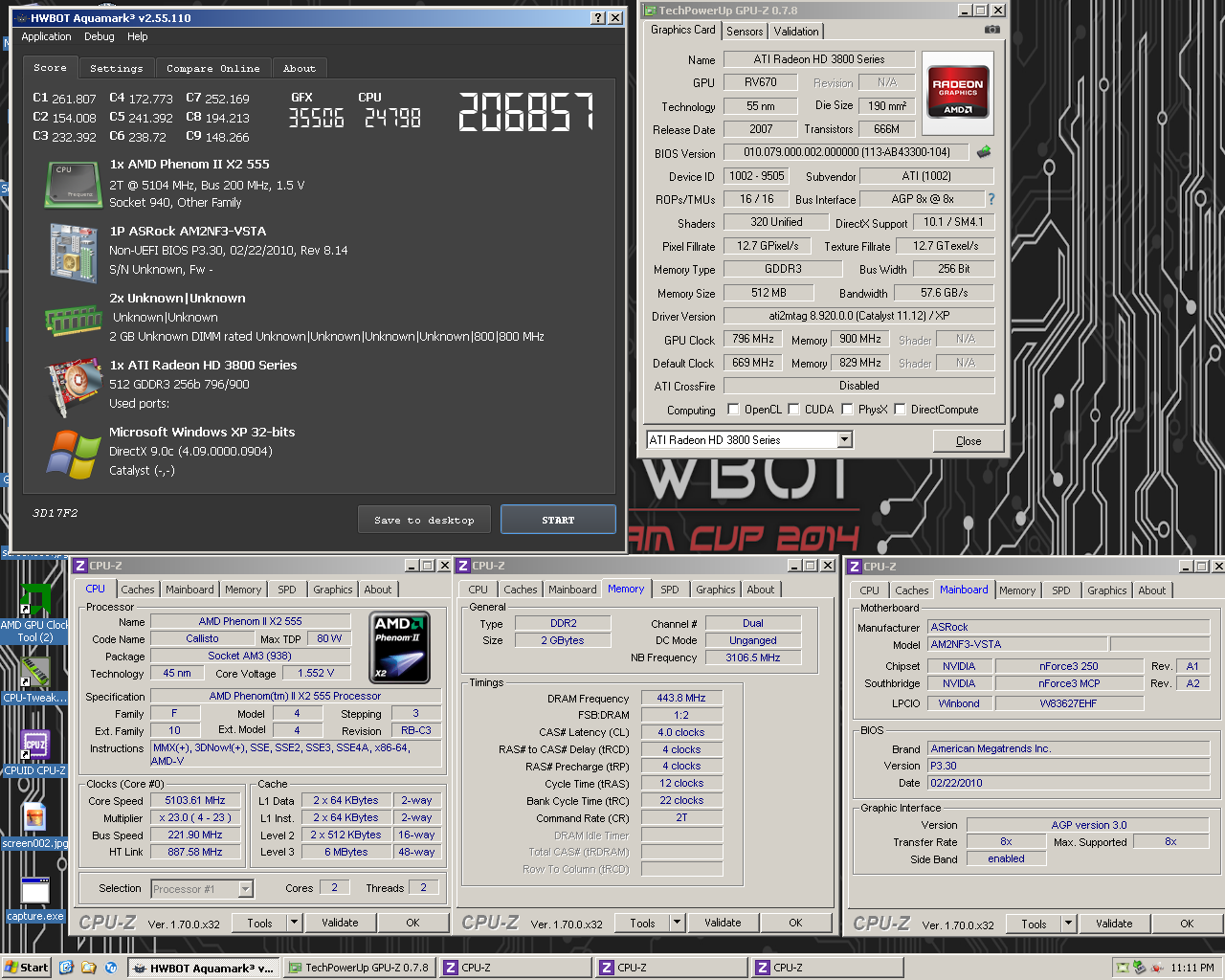Toggle the CUDA checkbox
This screenshot has width=1225, height=980.
click(793, 410)
